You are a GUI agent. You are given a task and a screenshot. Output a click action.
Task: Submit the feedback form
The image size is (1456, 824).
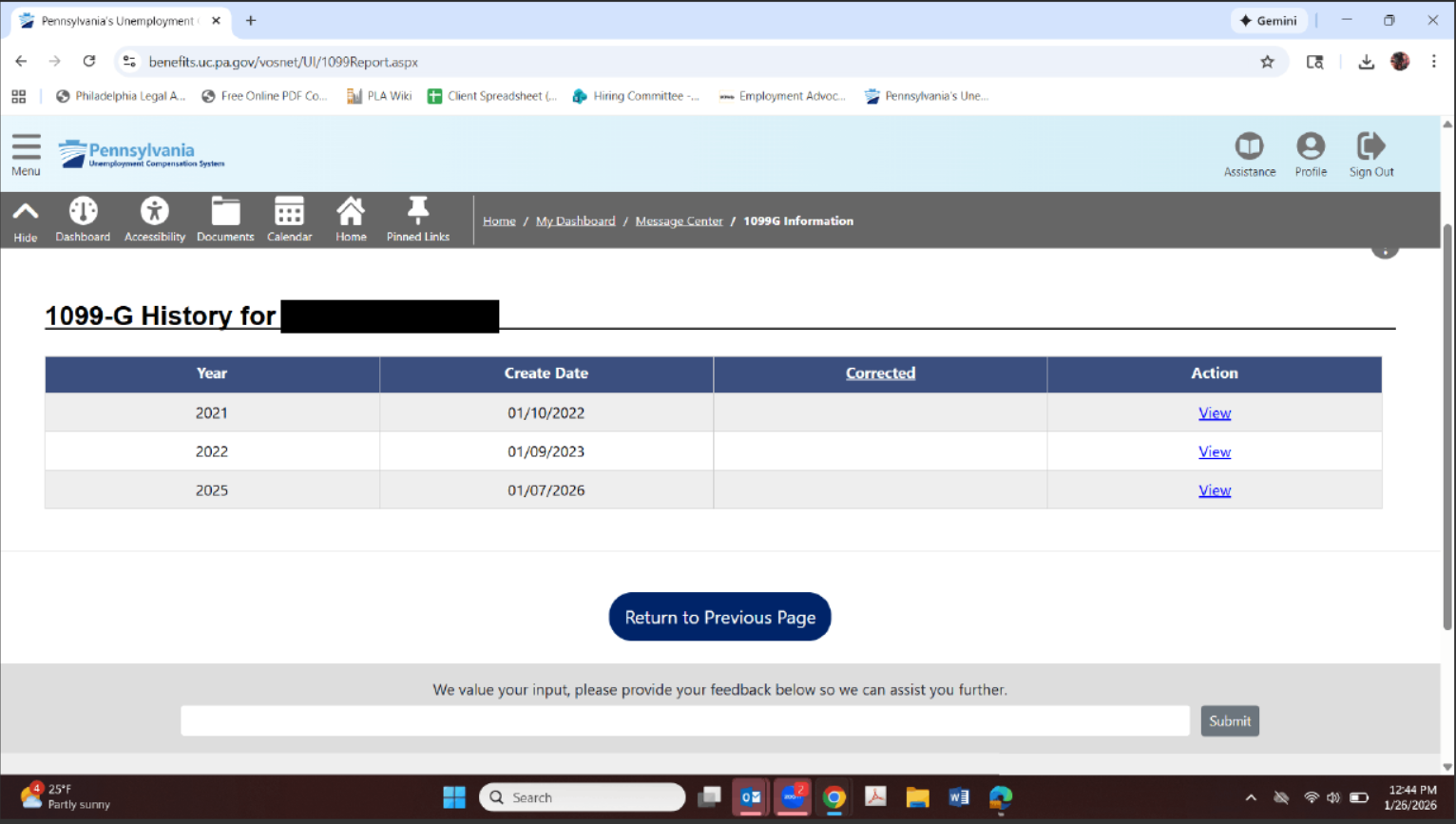[x=1229, y=721]
